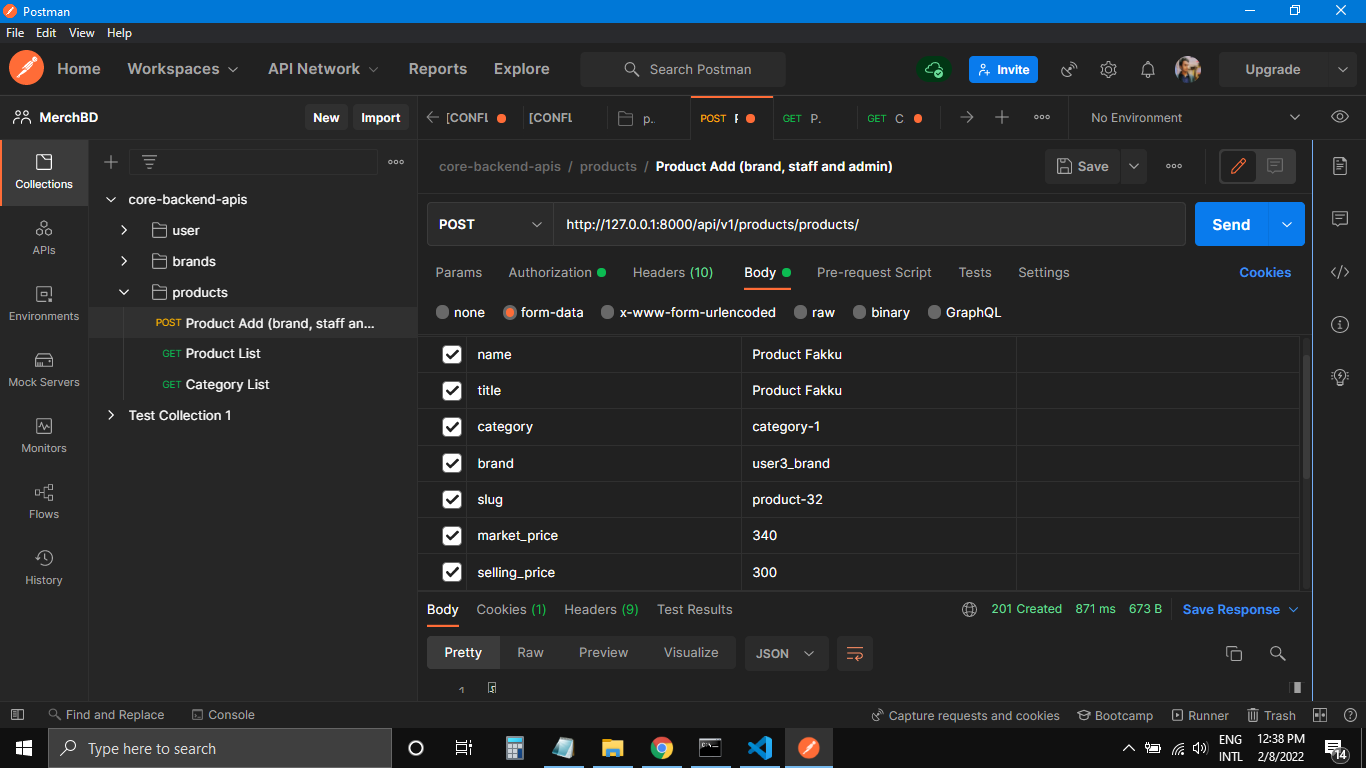Viewport: 1366px width, 768px height.
Task: Open the JSON response format dropdown
Action: click(x=786, y=653)
